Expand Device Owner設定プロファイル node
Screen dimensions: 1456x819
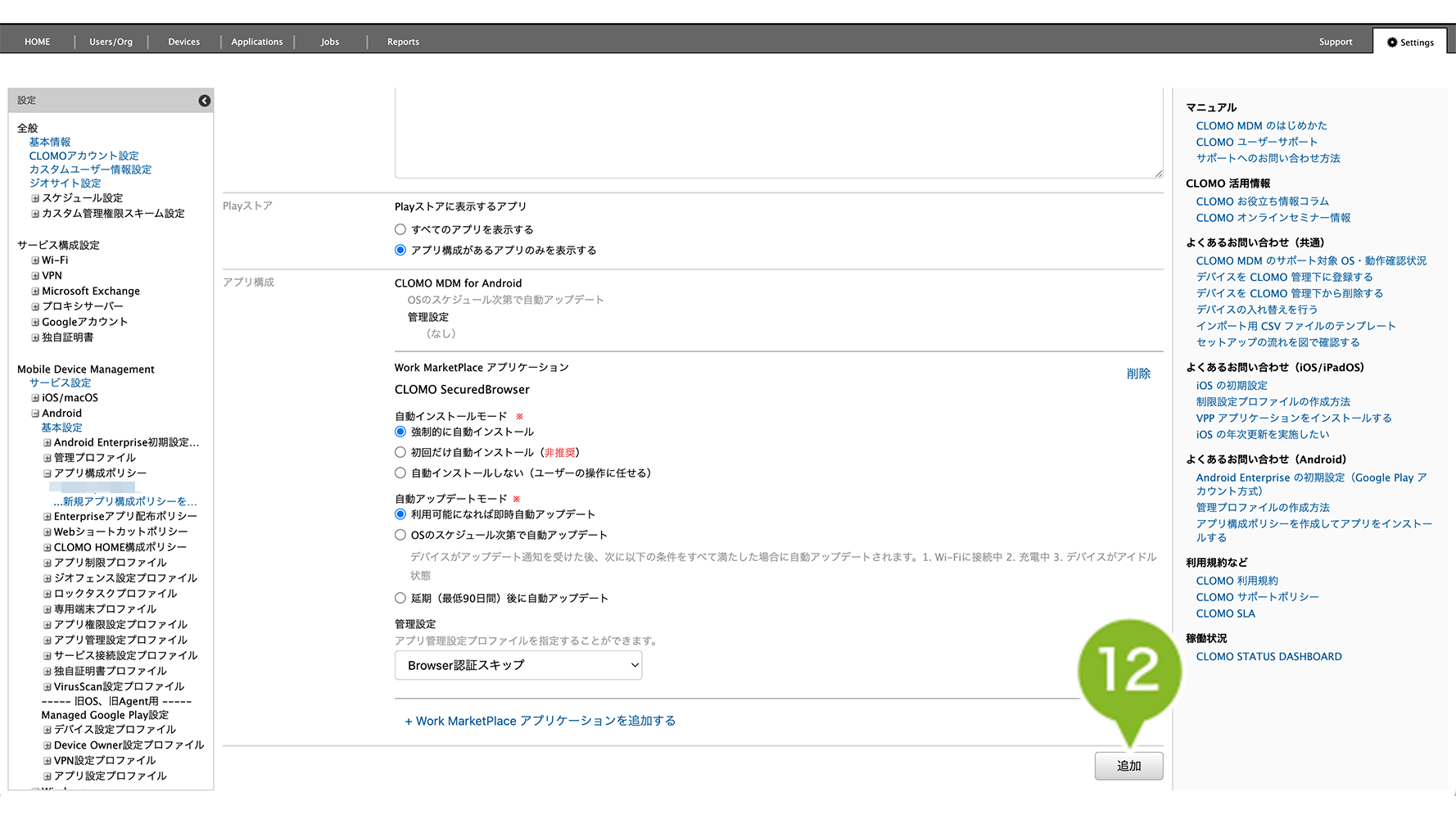pos(47,746)
